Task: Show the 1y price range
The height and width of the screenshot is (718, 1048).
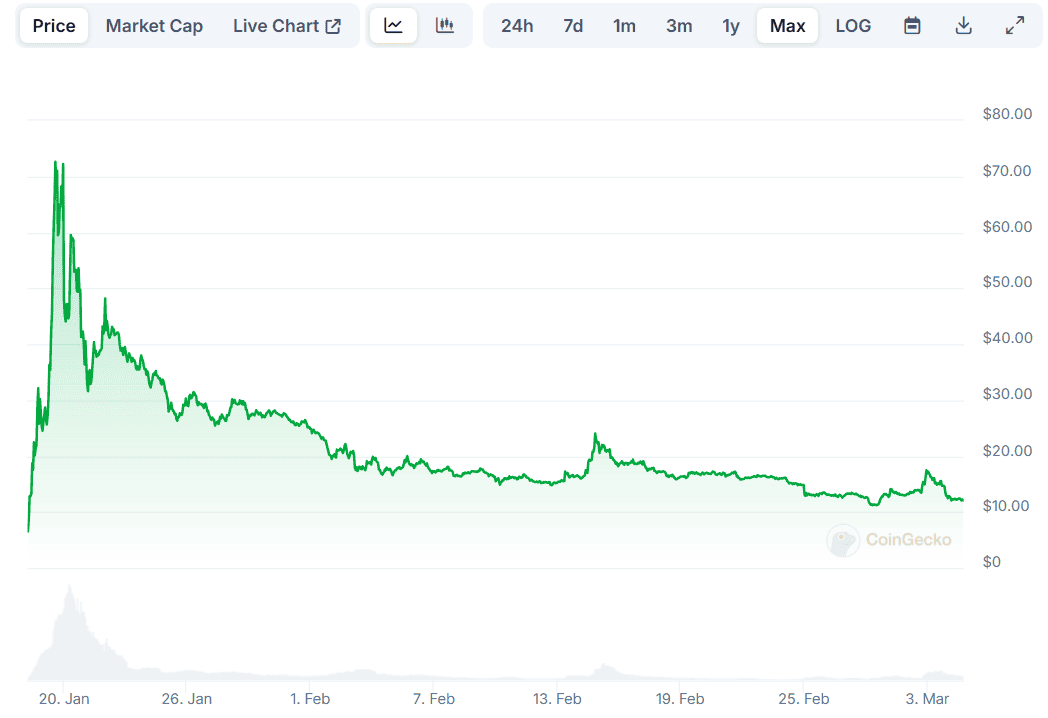Action: [x=731, y=26]
